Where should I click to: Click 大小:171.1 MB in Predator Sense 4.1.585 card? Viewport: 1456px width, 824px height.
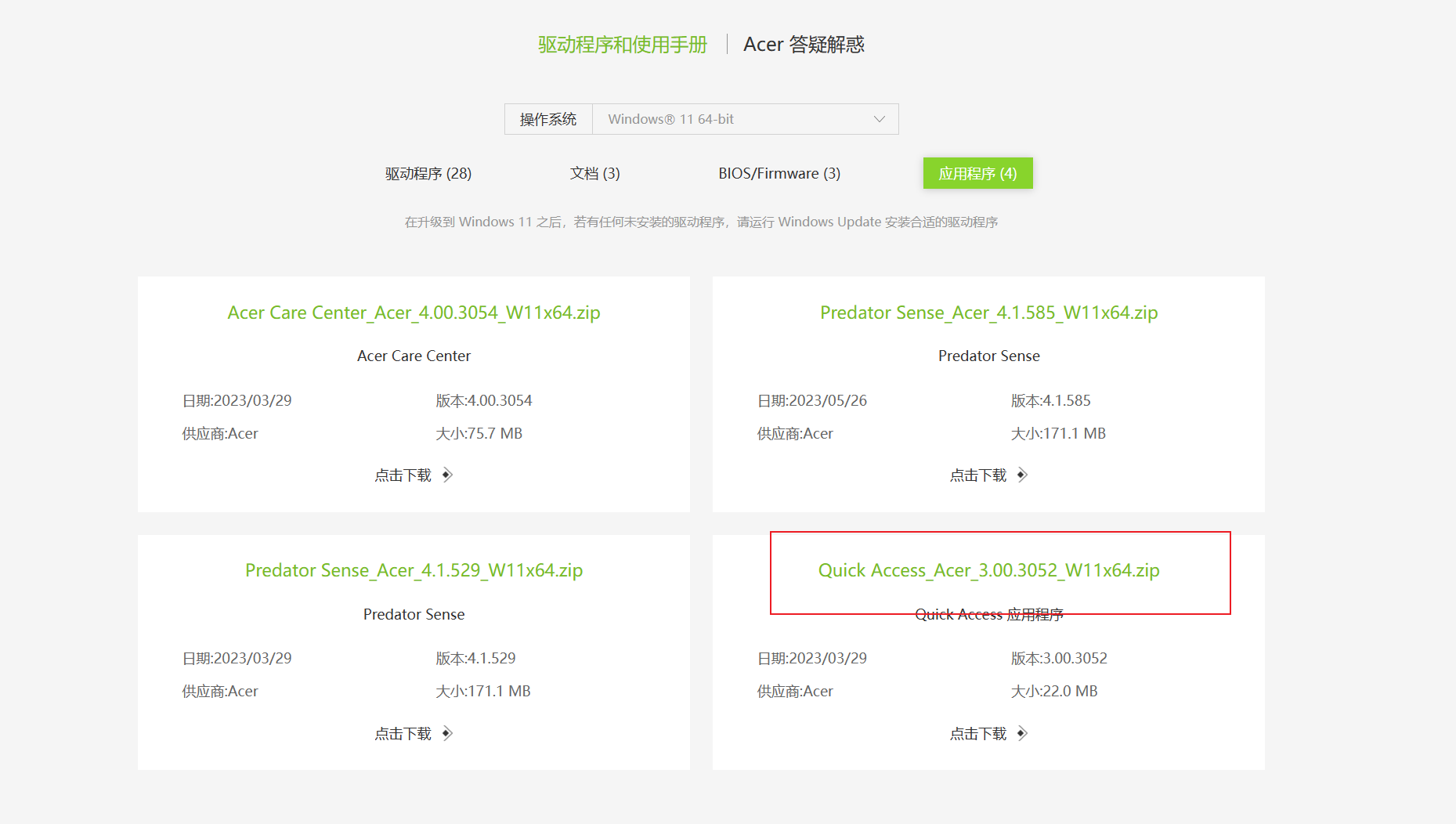point(1058,433)
